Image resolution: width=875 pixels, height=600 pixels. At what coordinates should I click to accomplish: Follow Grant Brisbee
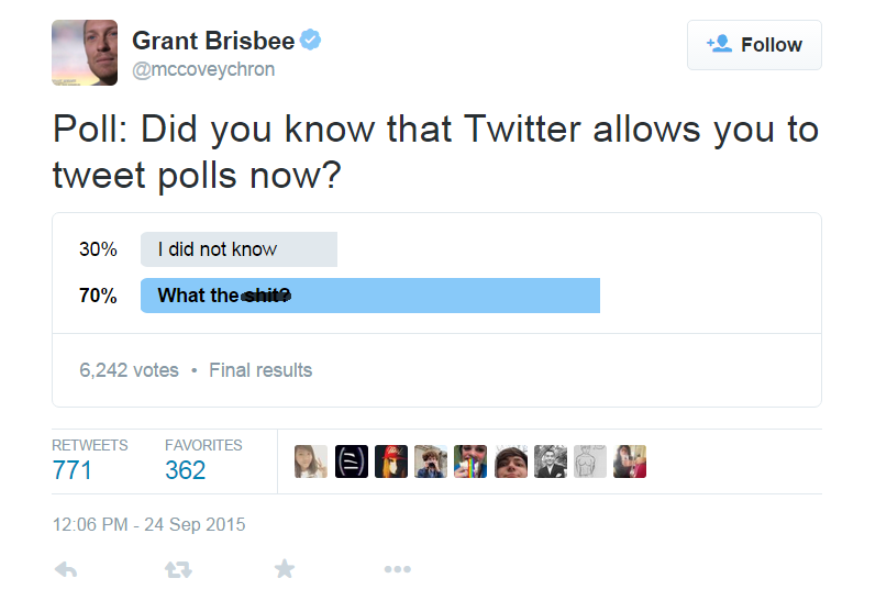point(754,45)
